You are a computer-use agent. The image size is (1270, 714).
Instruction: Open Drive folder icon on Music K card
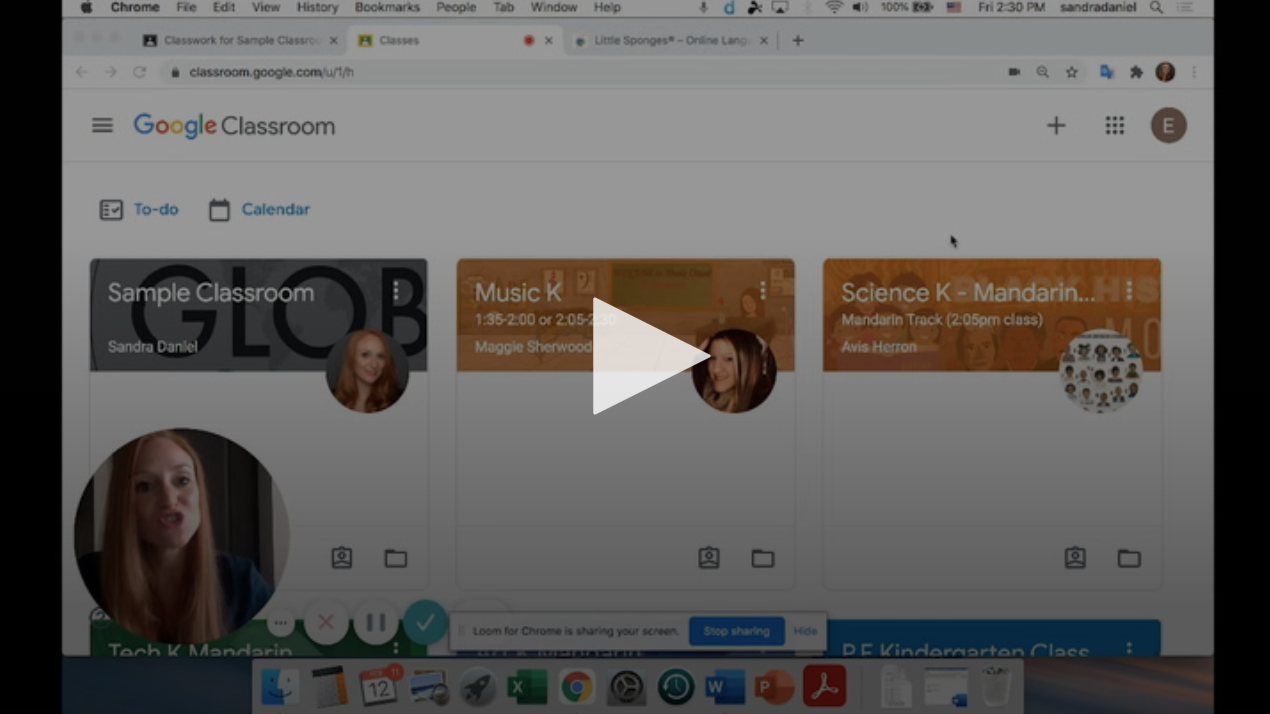click(763, 558)
